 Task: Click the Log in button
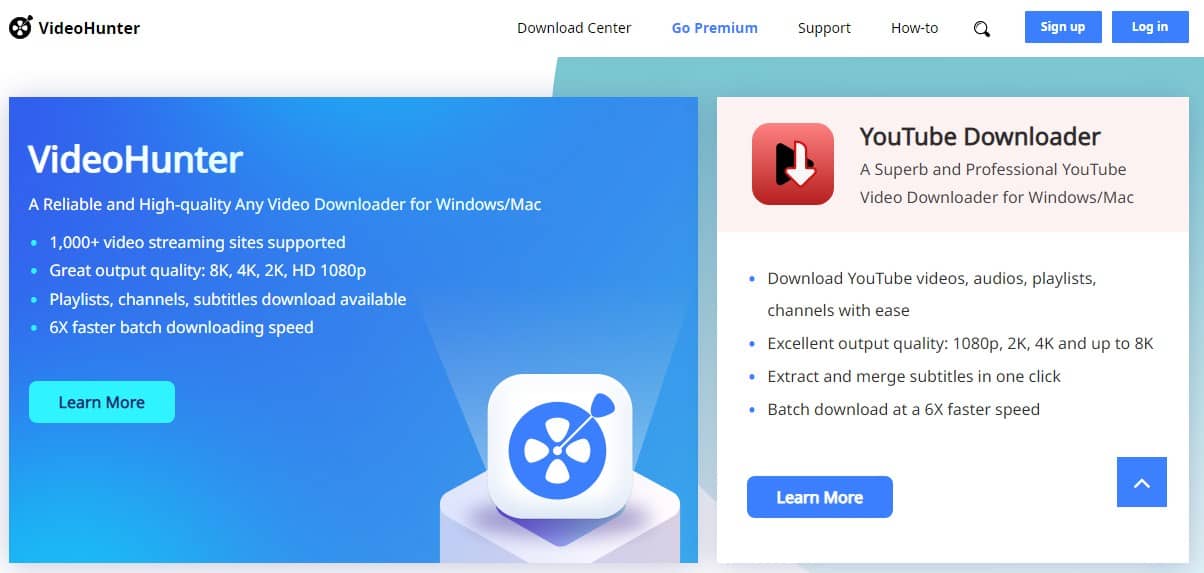point(1150,27)
